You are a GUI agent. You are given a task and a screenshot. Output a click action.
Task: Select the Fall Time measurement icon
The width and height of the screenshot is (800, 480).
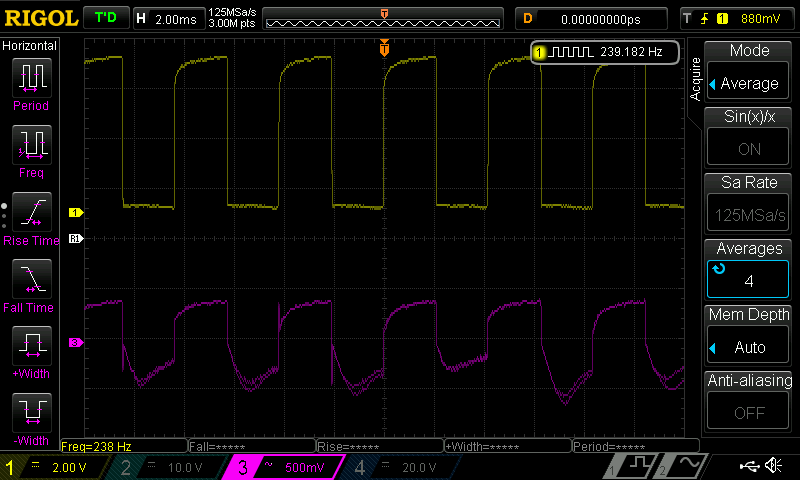[x=32, y=279]
